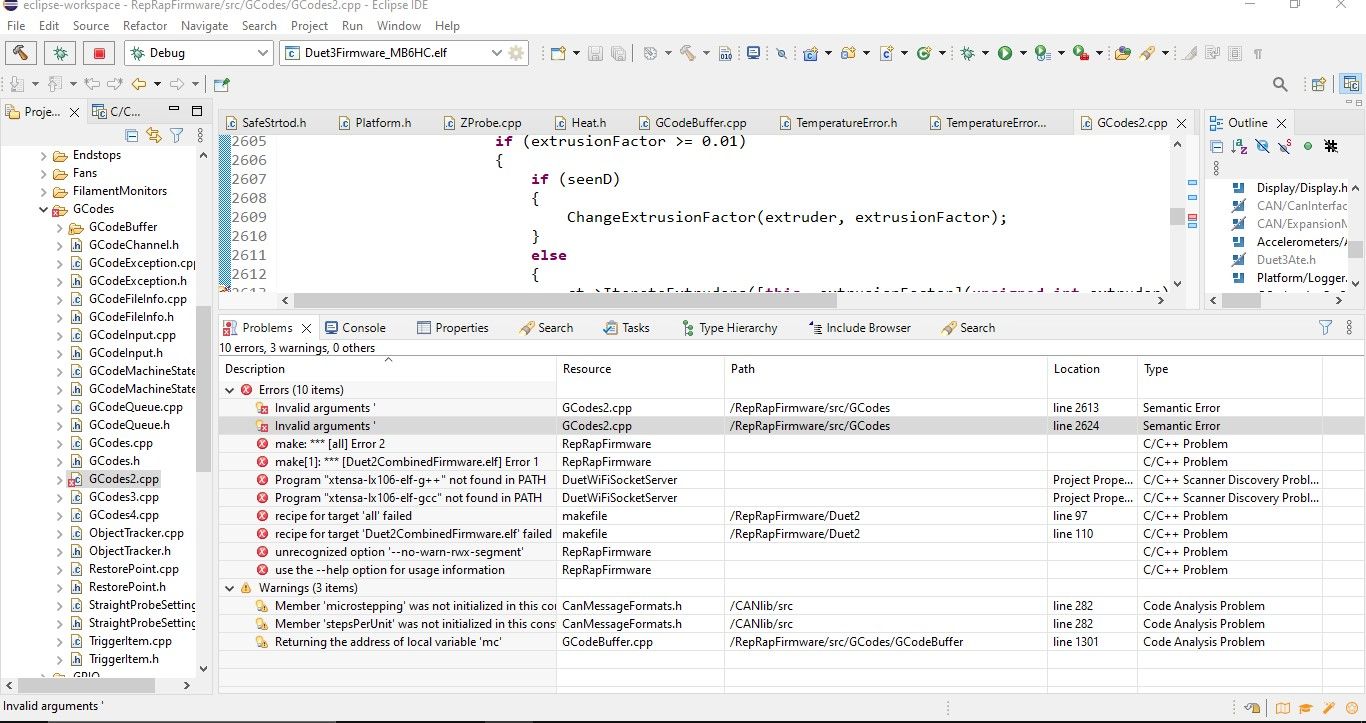This screenshot has height=723, width=1366.
Task: Click the yellow Back navigation arrow
Action: tap(139, 84)
